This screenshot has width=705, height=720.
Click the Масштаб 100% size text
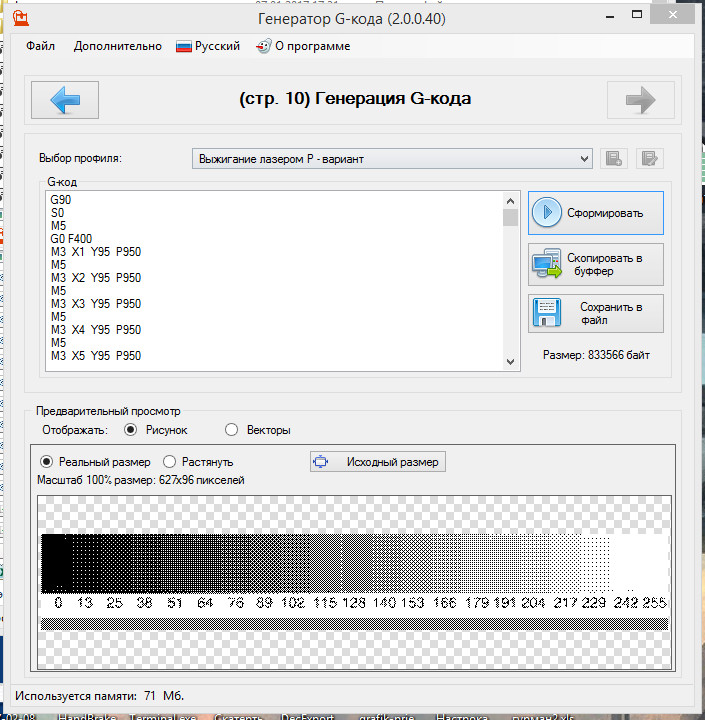141,480
